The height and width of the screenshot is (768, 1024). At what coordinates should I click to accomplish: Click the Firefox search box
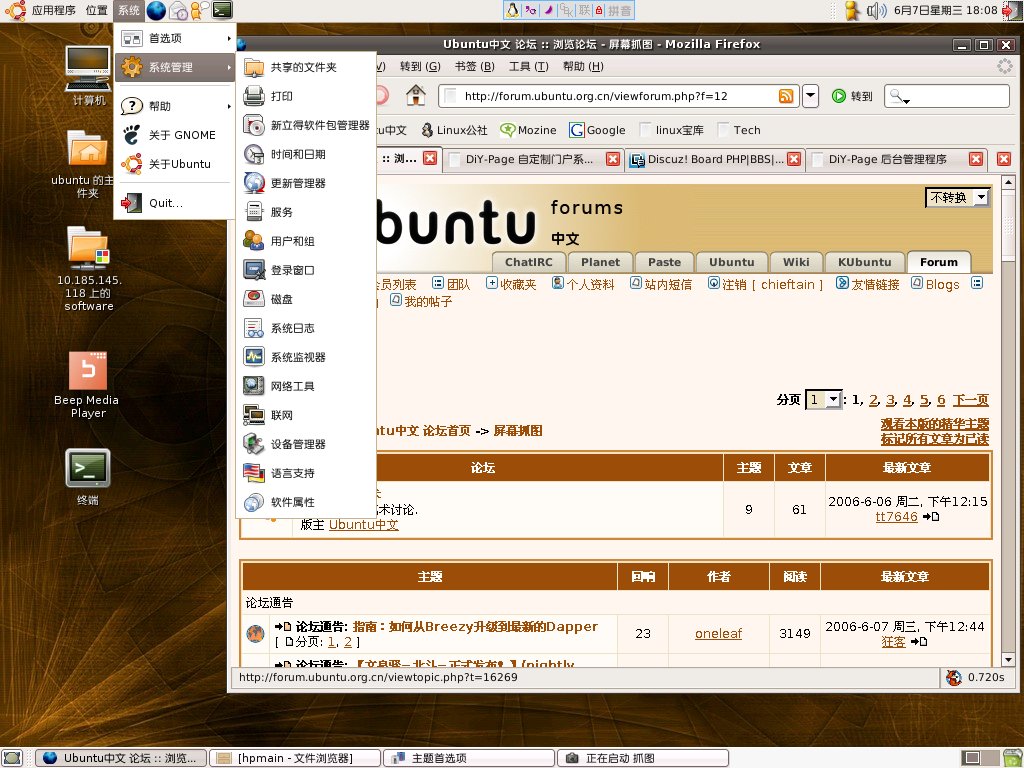coord(947,96)
